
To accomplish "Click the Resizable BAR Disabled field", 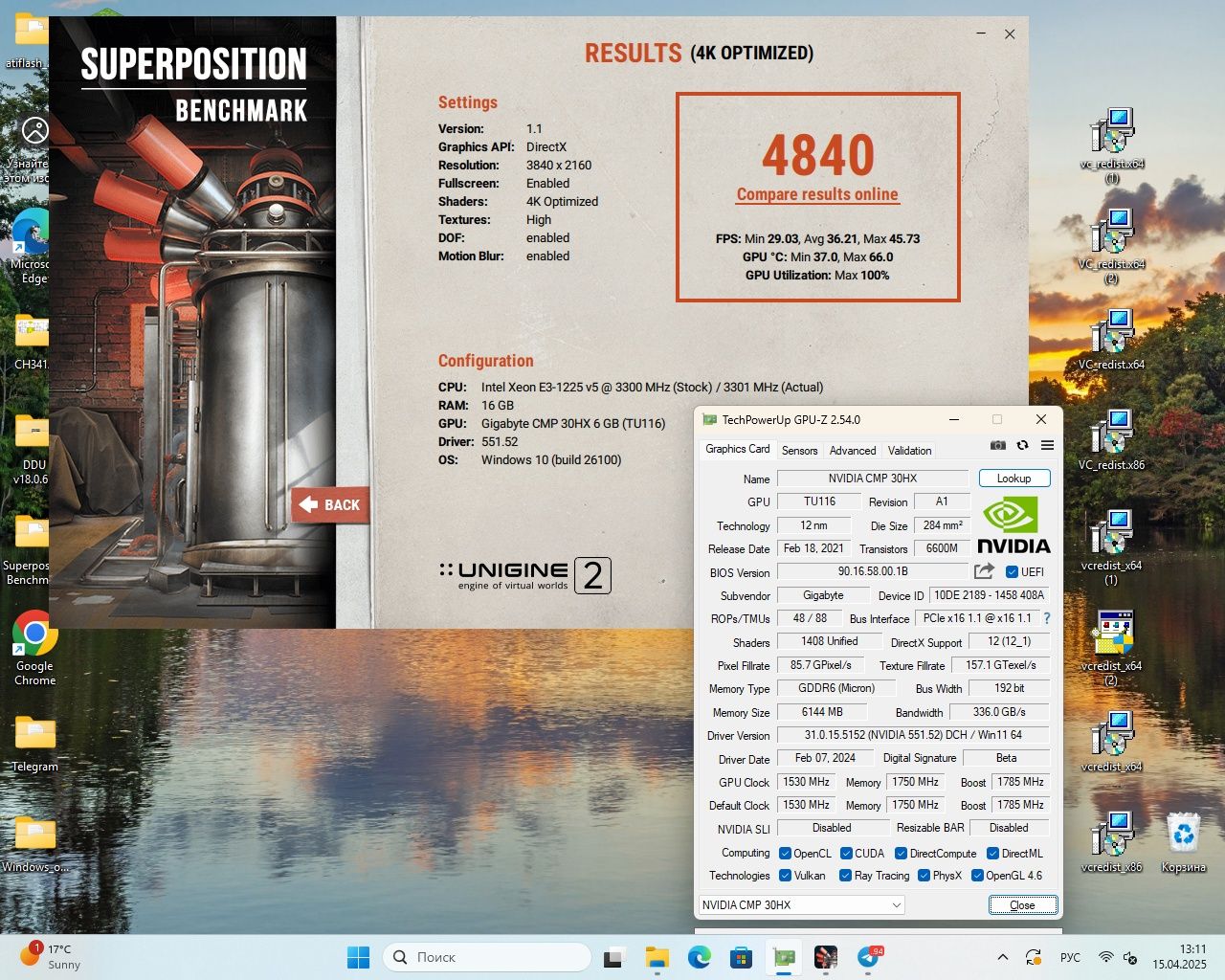I will tap(1009, 828).
